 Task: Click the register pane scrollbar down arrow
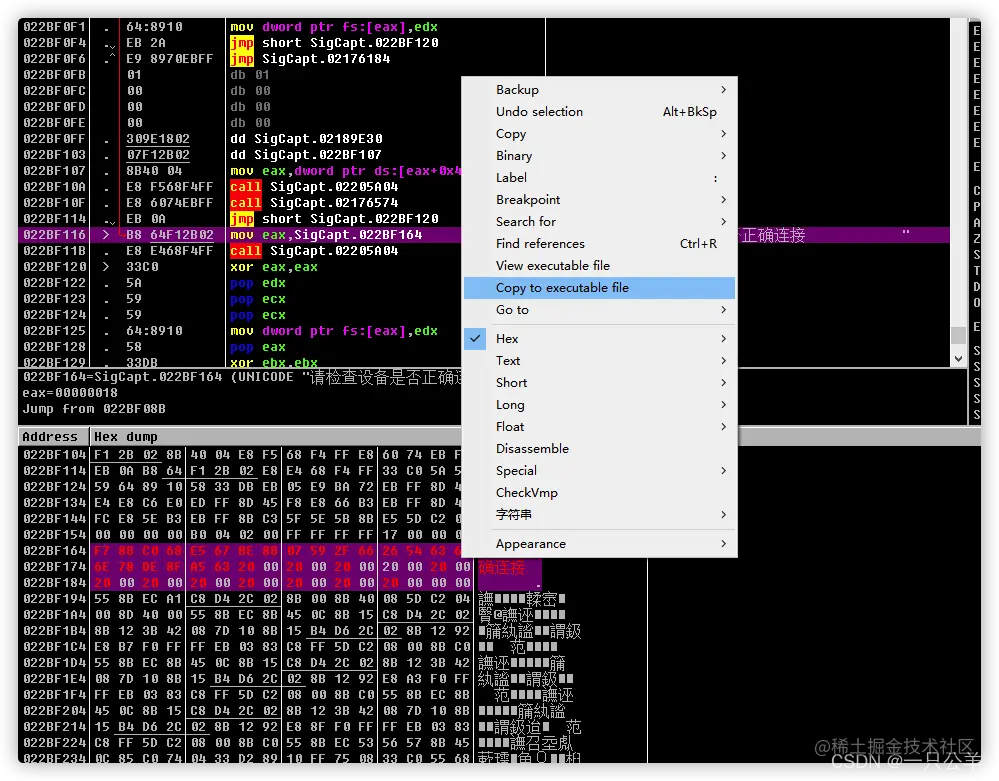point(958,356)
